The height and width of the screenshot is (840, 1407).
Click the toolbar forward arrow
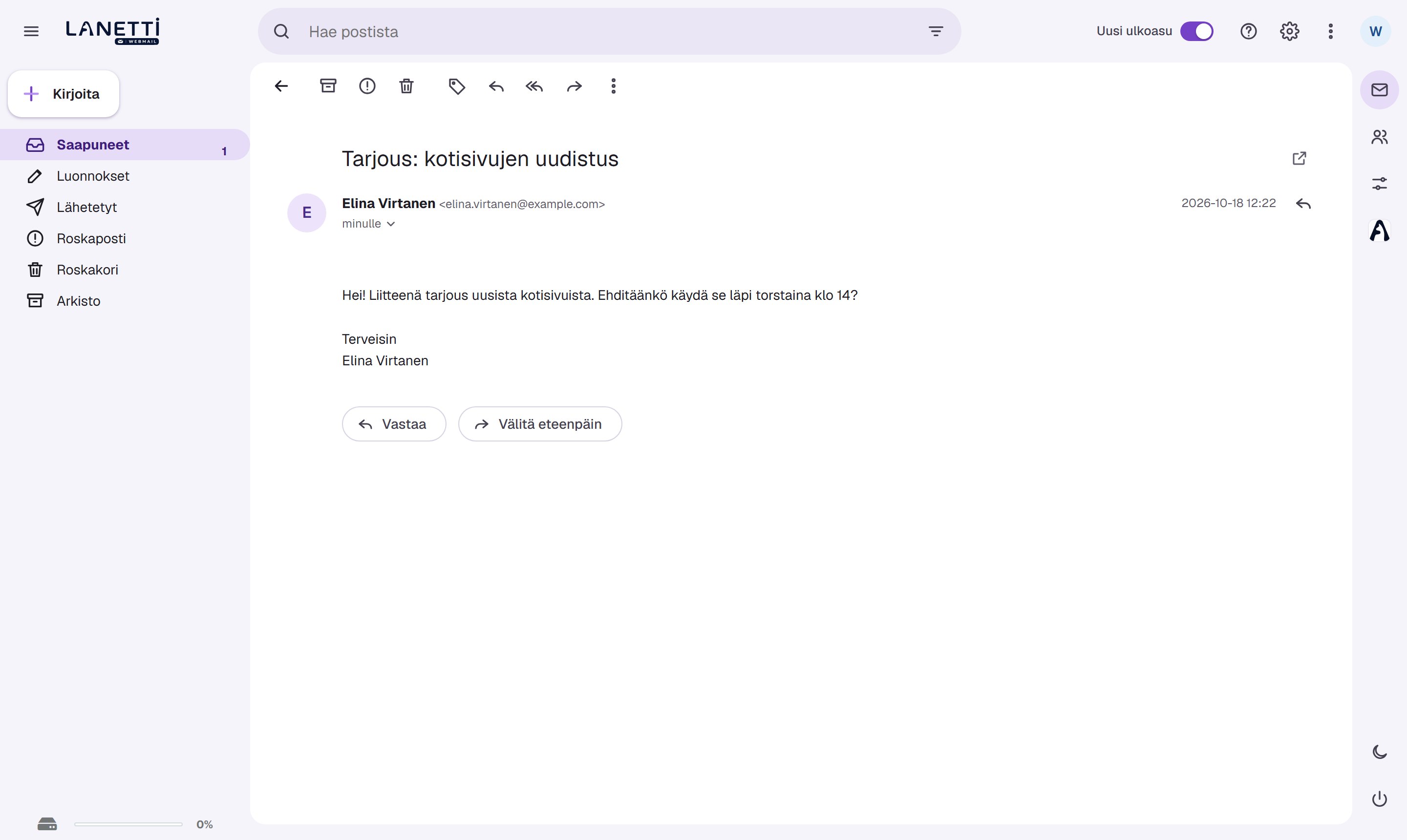574,86
